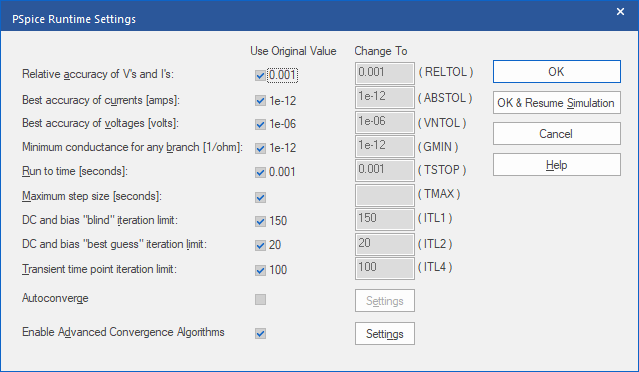This screenshot has height=372, width=639.
Task: Click the 'Use Original Value' column header
Action: coord(293,51)
